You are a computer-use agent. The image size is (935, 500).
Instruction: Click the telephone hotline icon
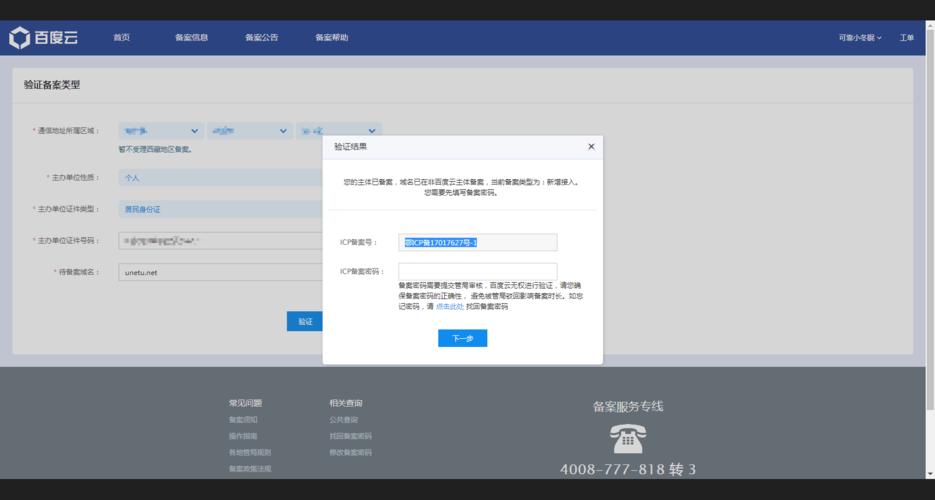click(x=628, y=439)
